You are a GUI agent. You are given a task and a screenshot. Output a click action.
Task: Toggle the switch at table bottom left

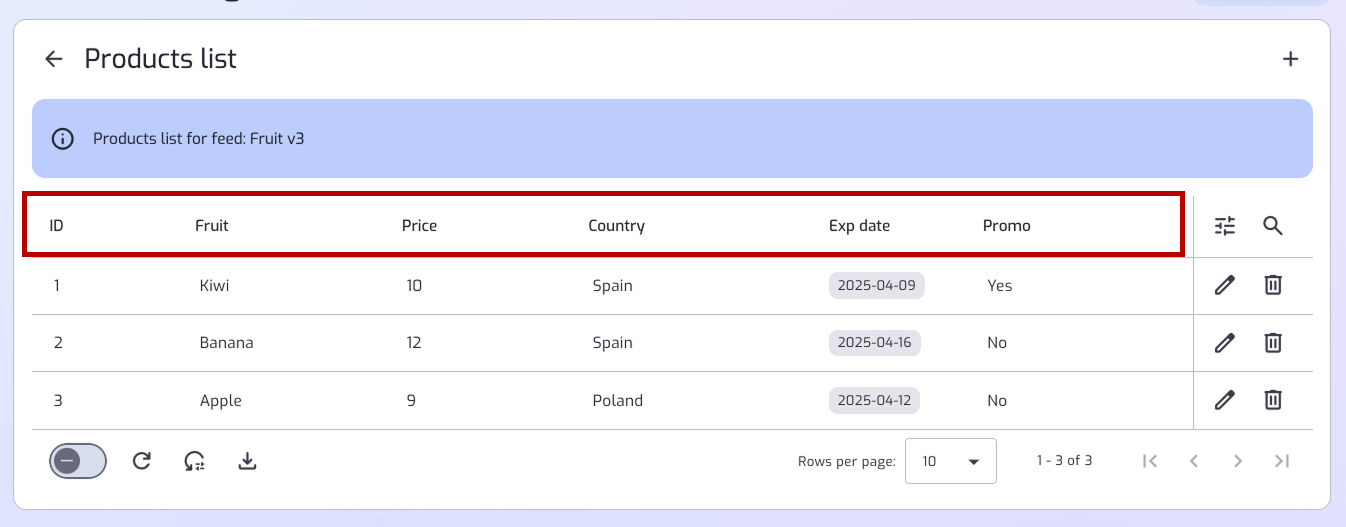77,461
